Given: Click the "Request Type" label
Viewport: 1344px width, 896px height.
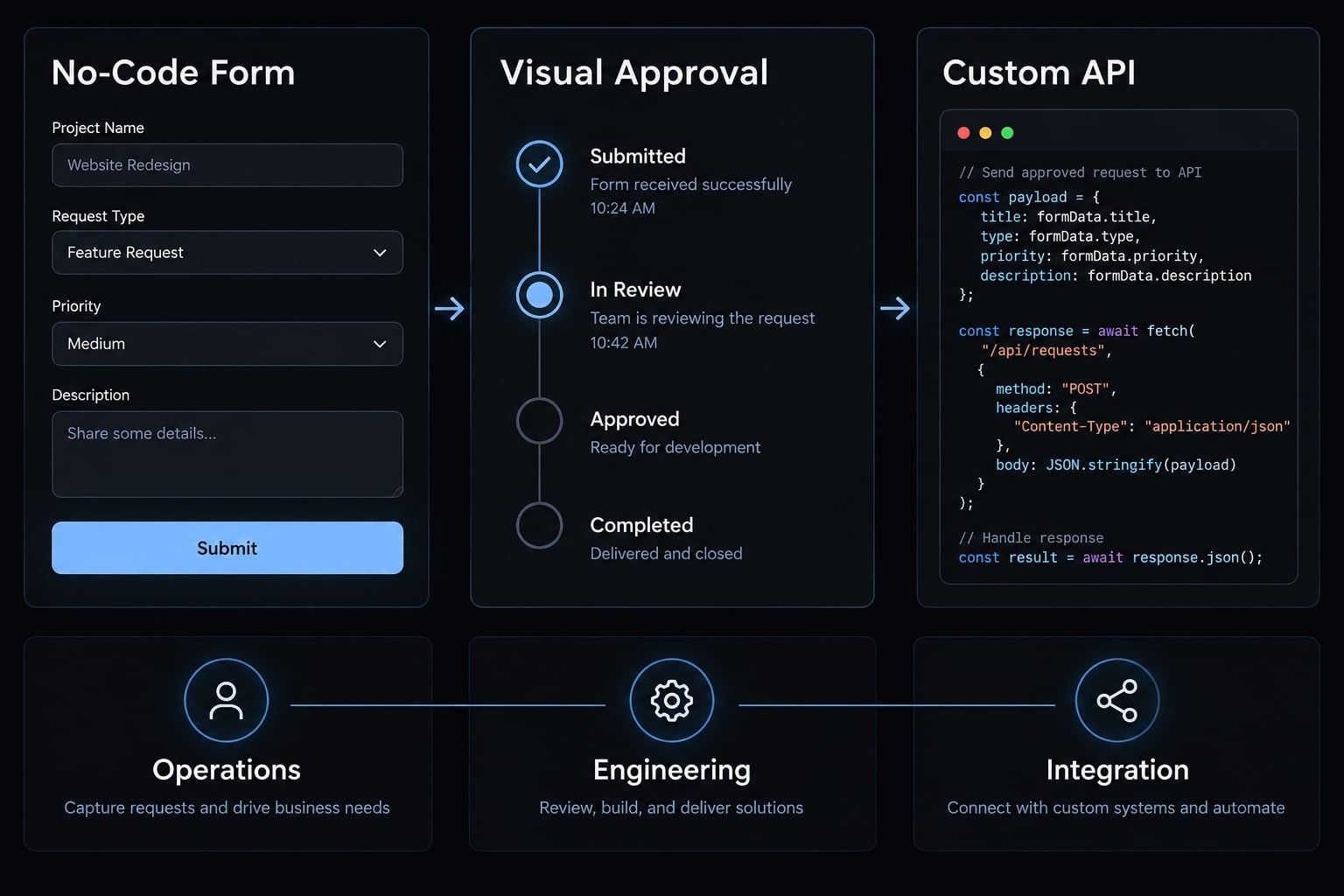Looking at the screenshot, I should [x=98, y=216].
